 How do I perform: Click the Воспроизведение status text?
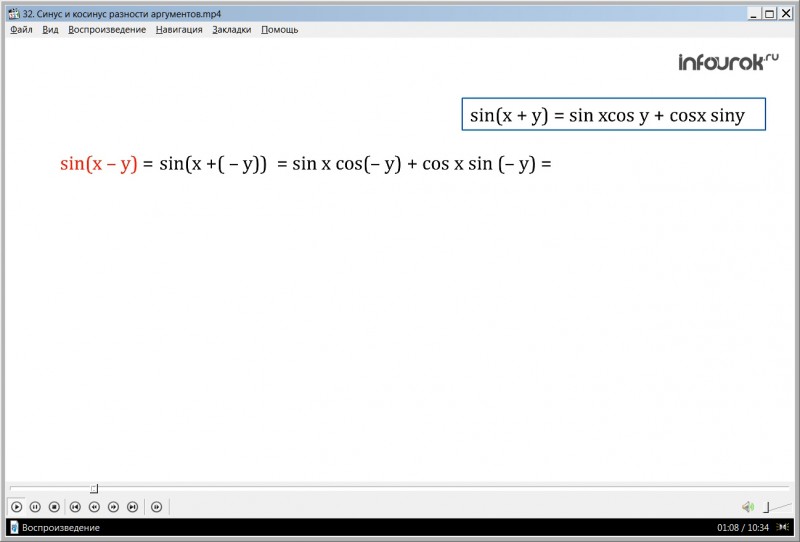click(x=61, y=528)
